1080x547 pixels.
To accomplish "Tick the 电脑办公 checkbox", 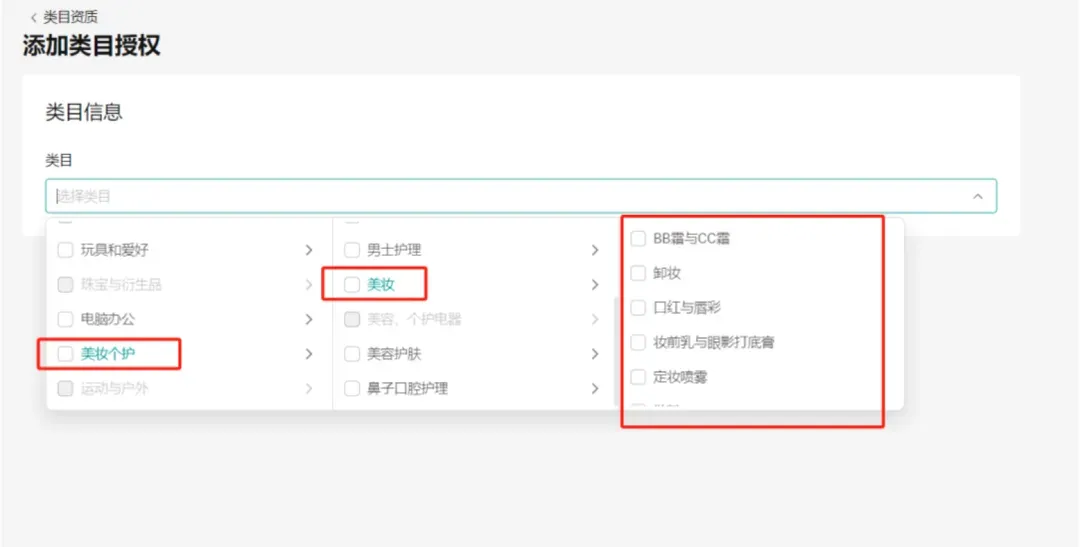I will click(x=65, y=319).
